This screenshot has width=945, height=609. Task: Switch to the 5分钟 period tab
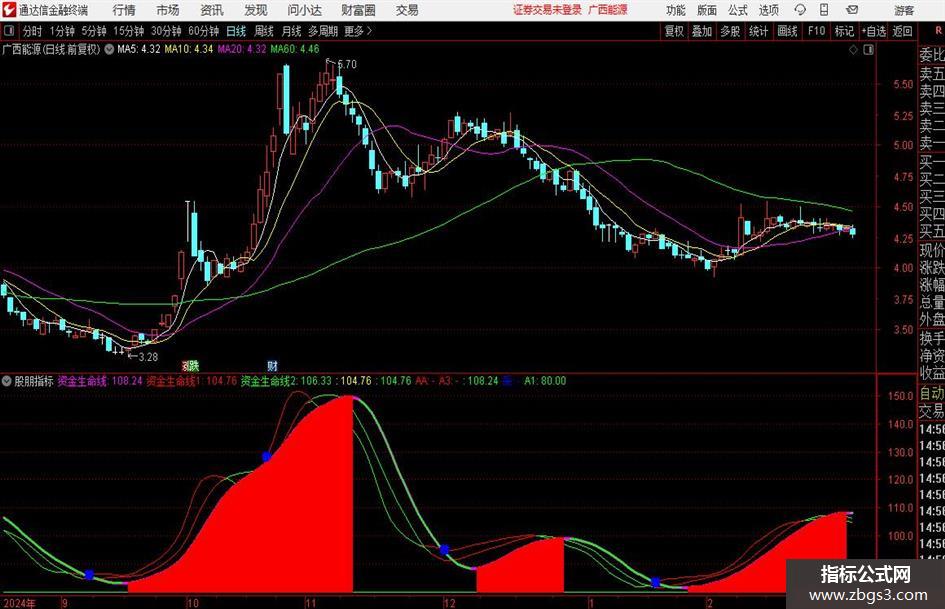point(94,31)
